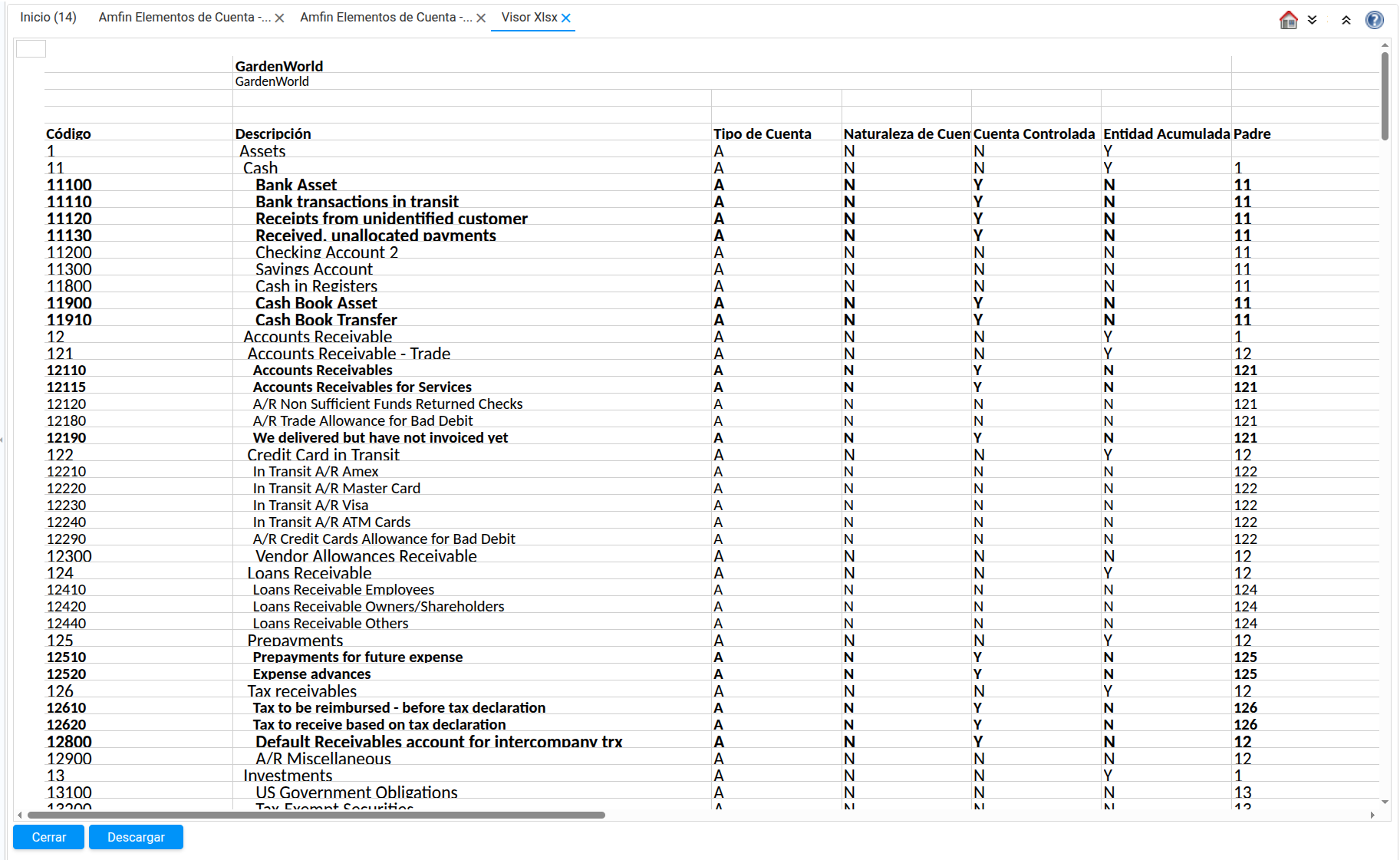Click the home icon in top bar
Screen dimensions: 1400x860
tap(1288, 20)
